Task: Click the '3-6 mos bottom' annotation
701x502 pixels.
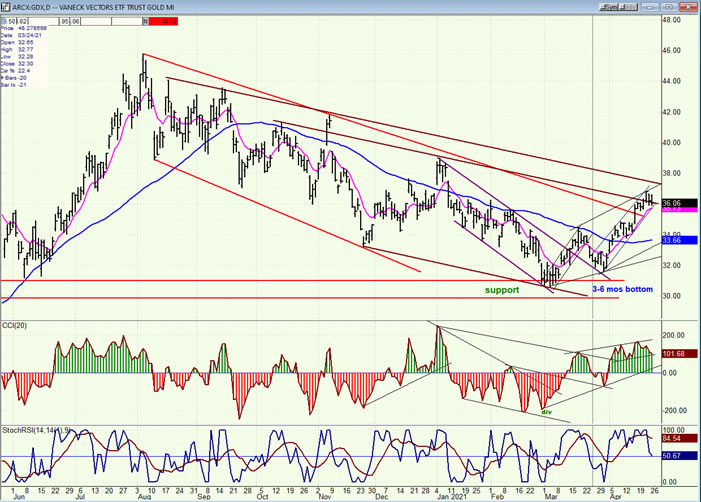Action: (x=622, y=289)
